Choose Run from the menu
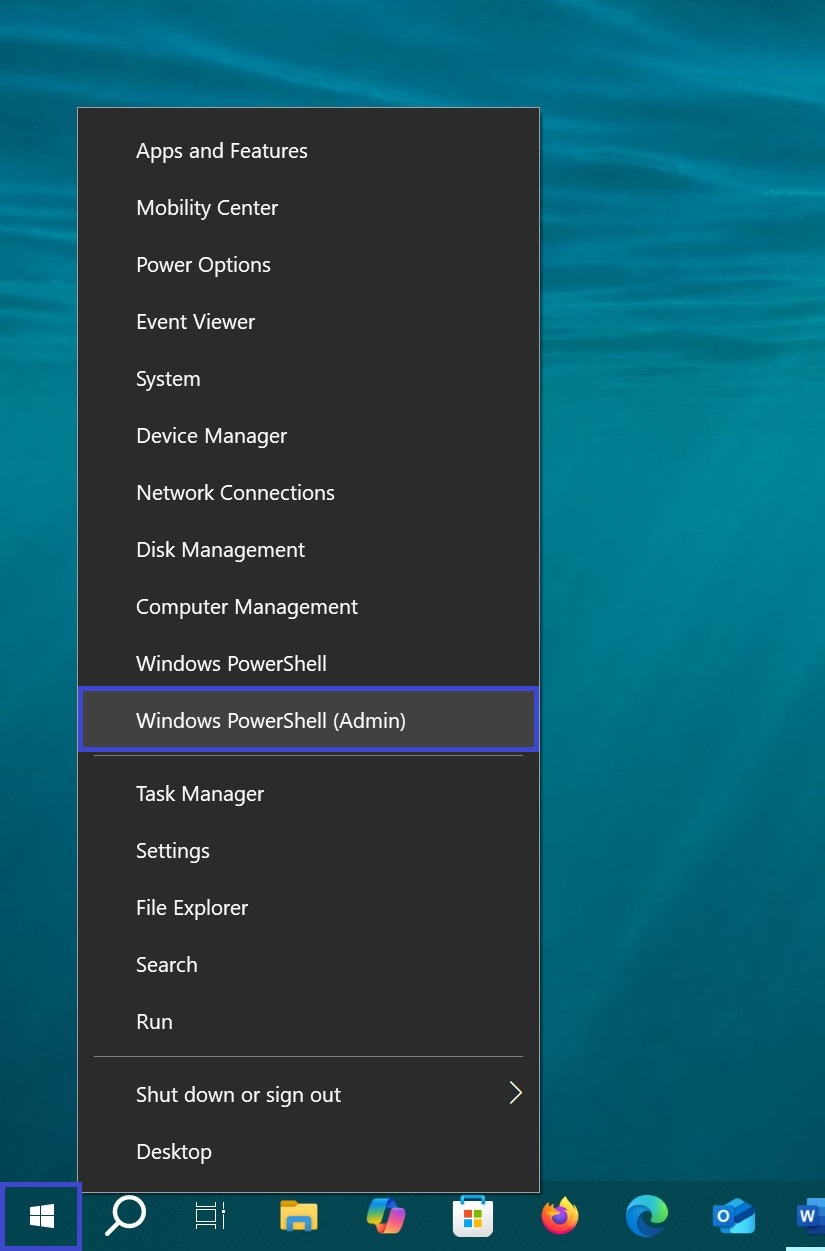825x1251 pixels. pyautogui.click(x=309, y=1022)
